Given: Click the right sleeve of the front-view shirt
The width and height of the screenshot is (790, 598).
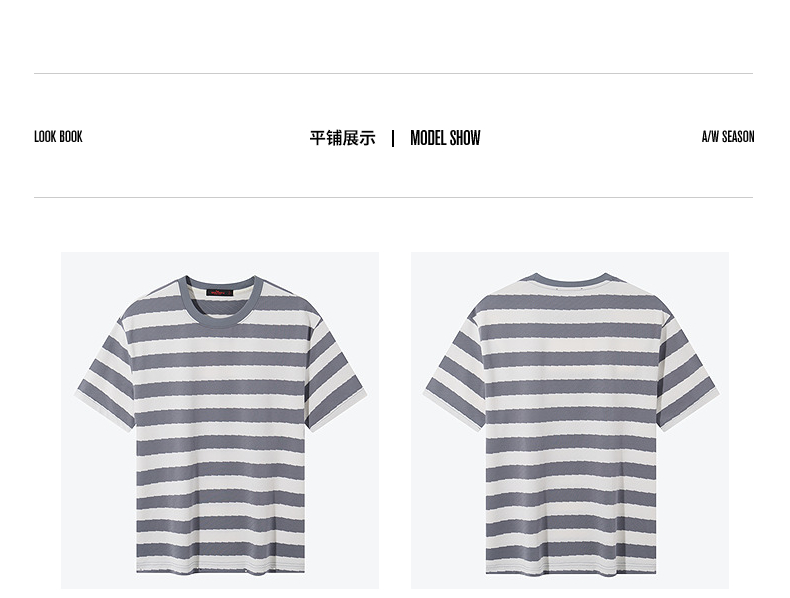Looking at the screenshot, I should point(335,373).
